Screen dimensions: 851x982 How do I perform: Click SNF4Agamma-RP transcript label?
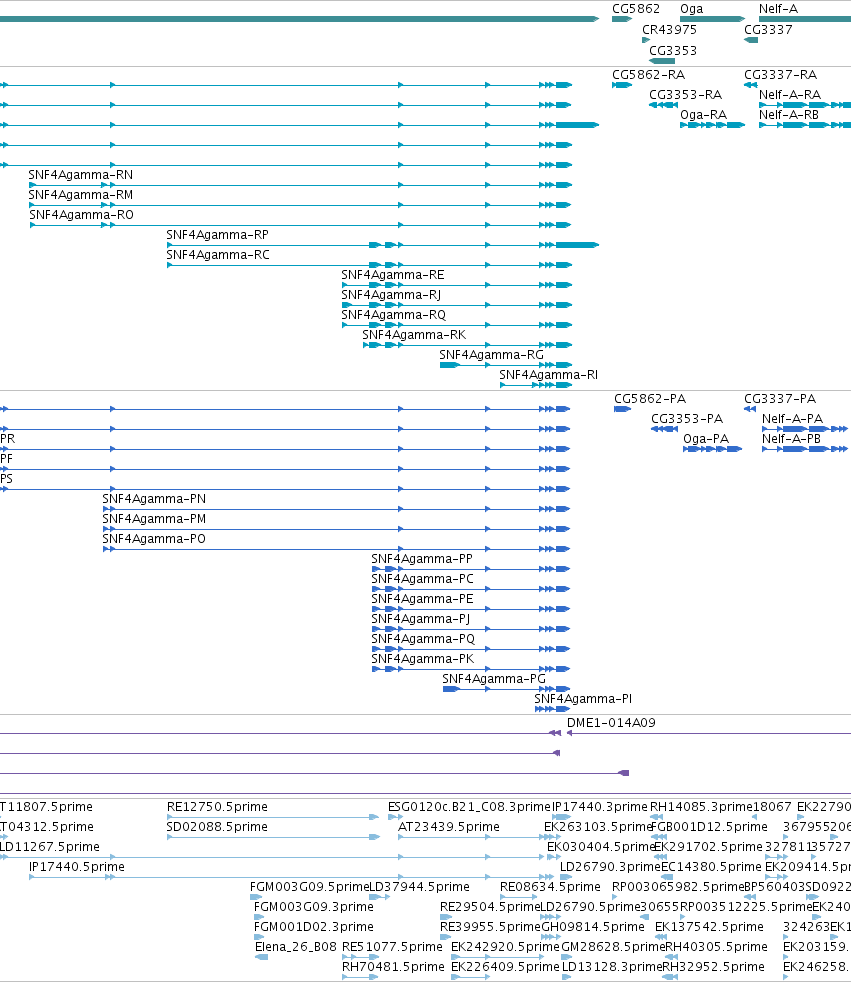point(217,235)
